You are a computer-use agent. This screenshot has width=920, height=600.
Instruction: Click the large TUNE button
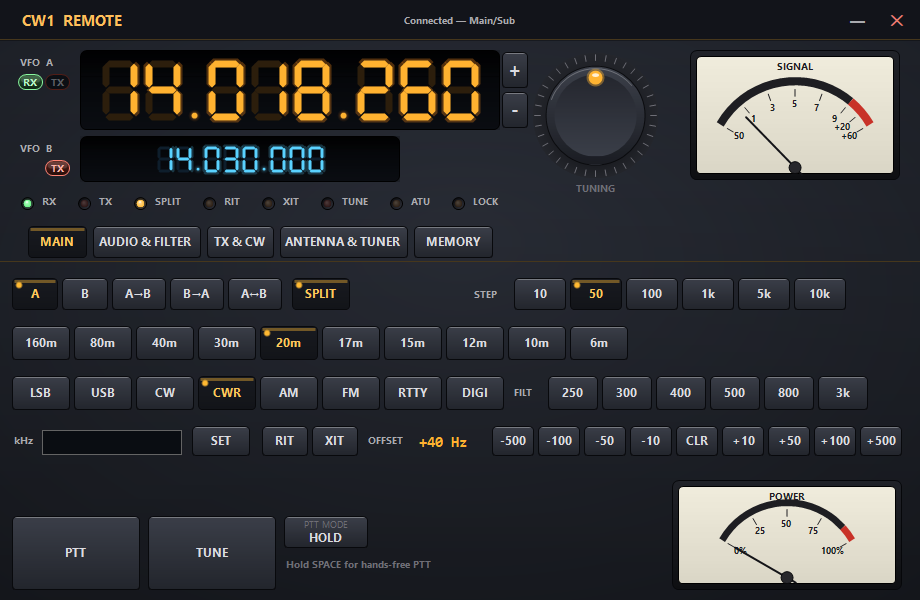(x=212, y=552)
